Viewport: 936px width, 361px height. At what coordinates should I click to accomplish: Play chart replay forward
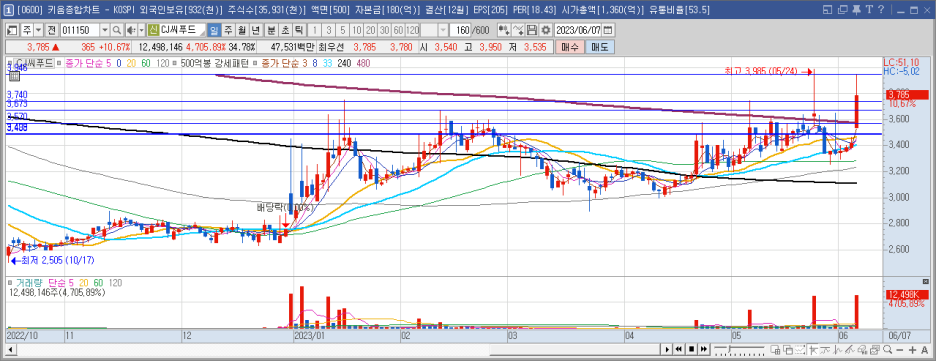point(667,349)
